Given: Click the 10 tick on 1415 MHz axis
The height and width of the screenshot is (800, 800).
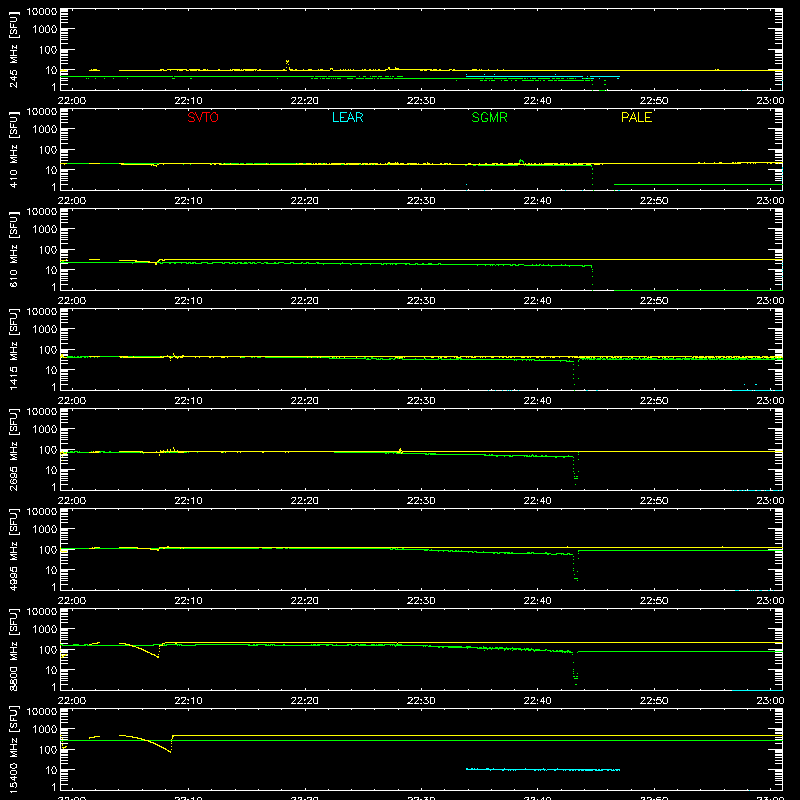Looking at the screenshot, I should tap(52, 370).
